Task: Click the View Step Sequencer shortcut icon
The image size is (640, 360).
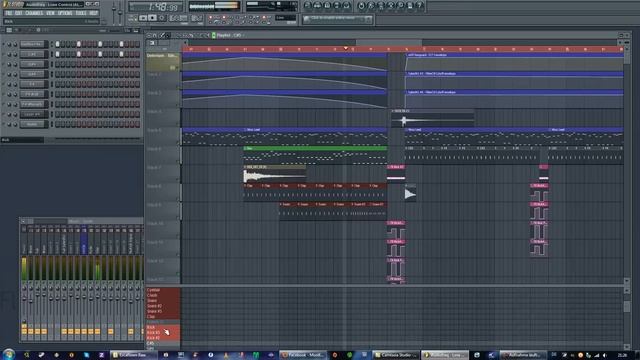Action: pyautogui.click(x=317, y=5)
